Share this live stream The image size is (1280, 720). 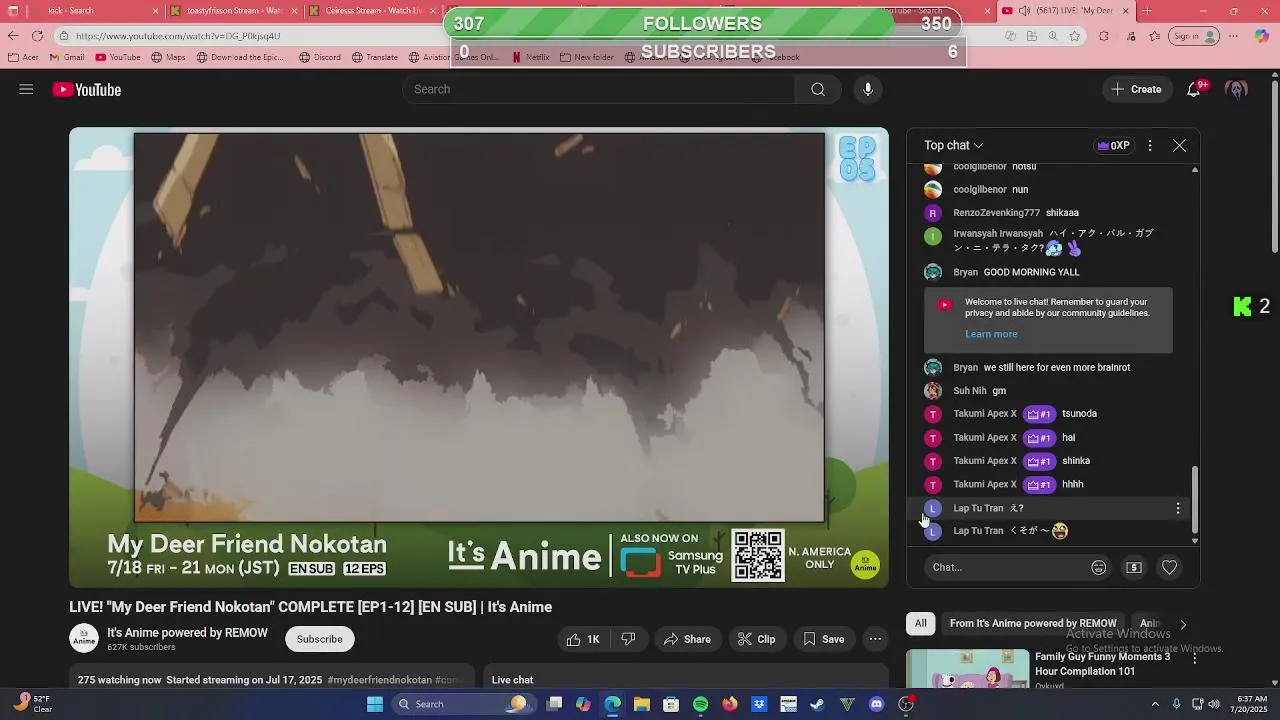coord(687,639)
